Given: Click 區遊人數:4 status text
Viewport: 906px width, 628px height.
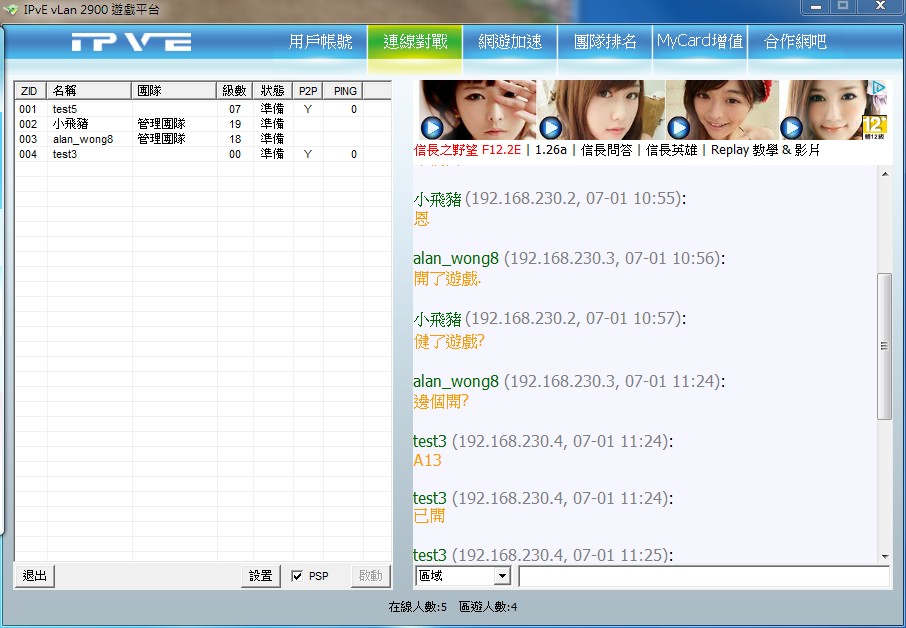Looking at the screenshot, I should point(488,607).
